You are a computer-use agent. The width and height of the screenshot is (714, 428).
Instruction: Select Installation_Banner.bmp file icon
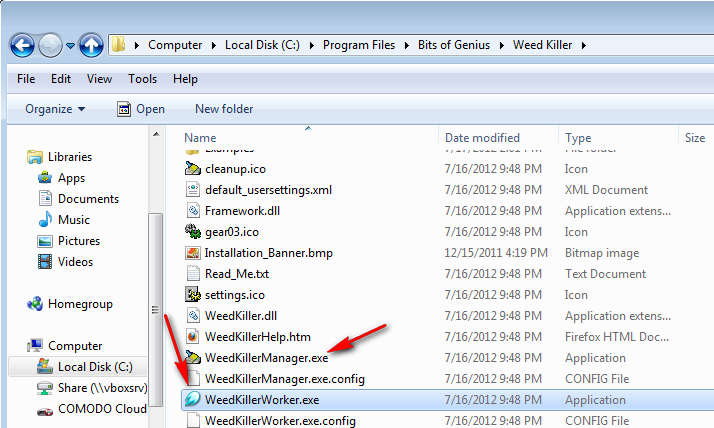tap(193, 253)
